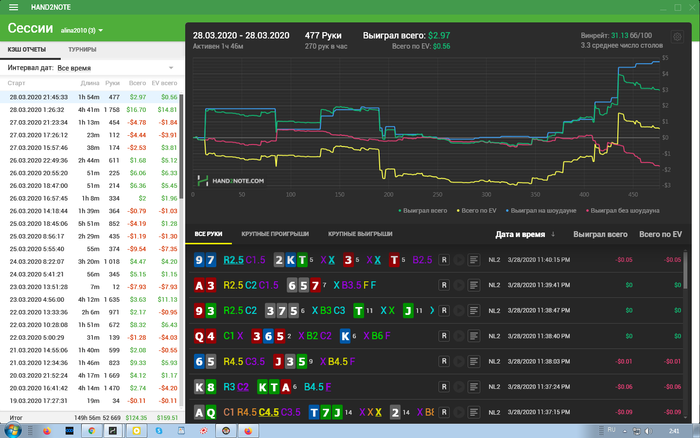Image resolution: width=700 pixels, height=438 pixels.
Task: Expand the truncated actions of the 9-3 hand
Action: click(x=432, y=310)
